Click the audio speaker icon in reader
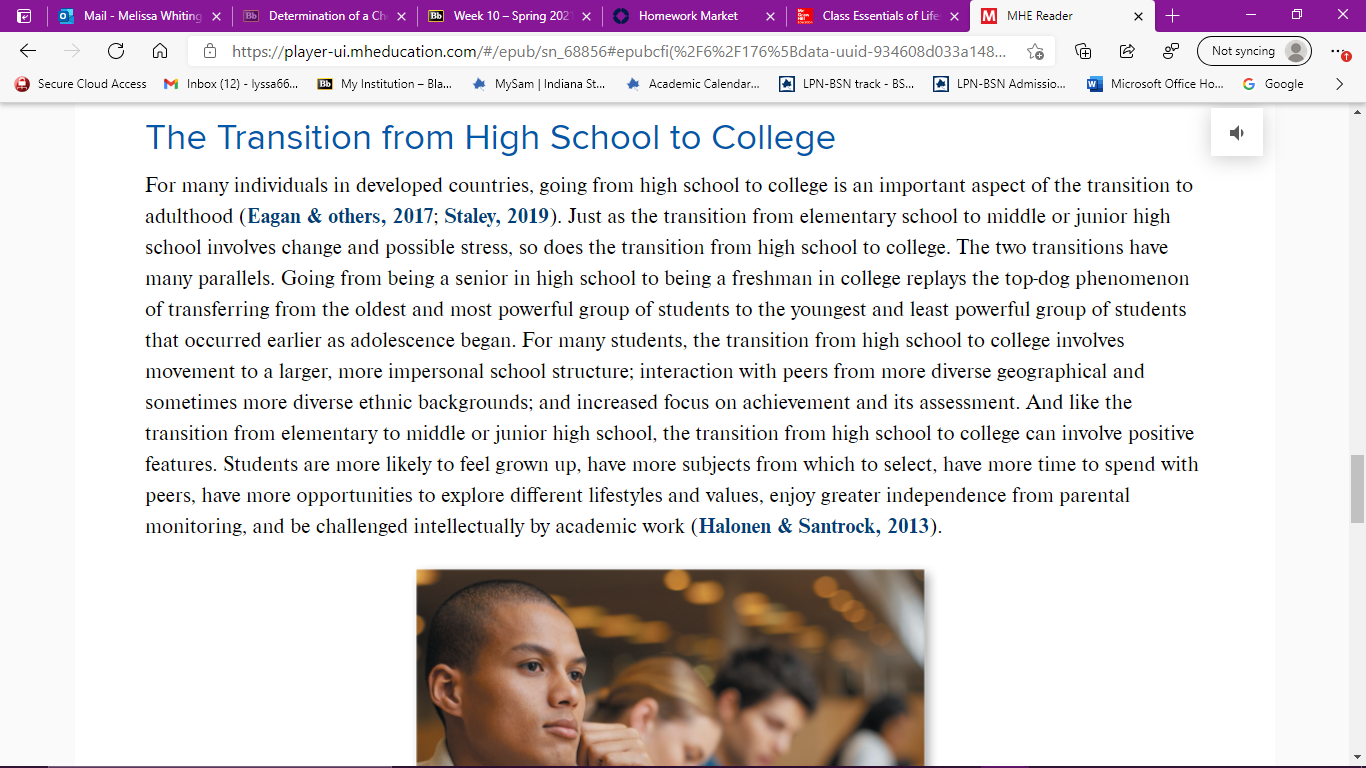 tap(1237, 133)
